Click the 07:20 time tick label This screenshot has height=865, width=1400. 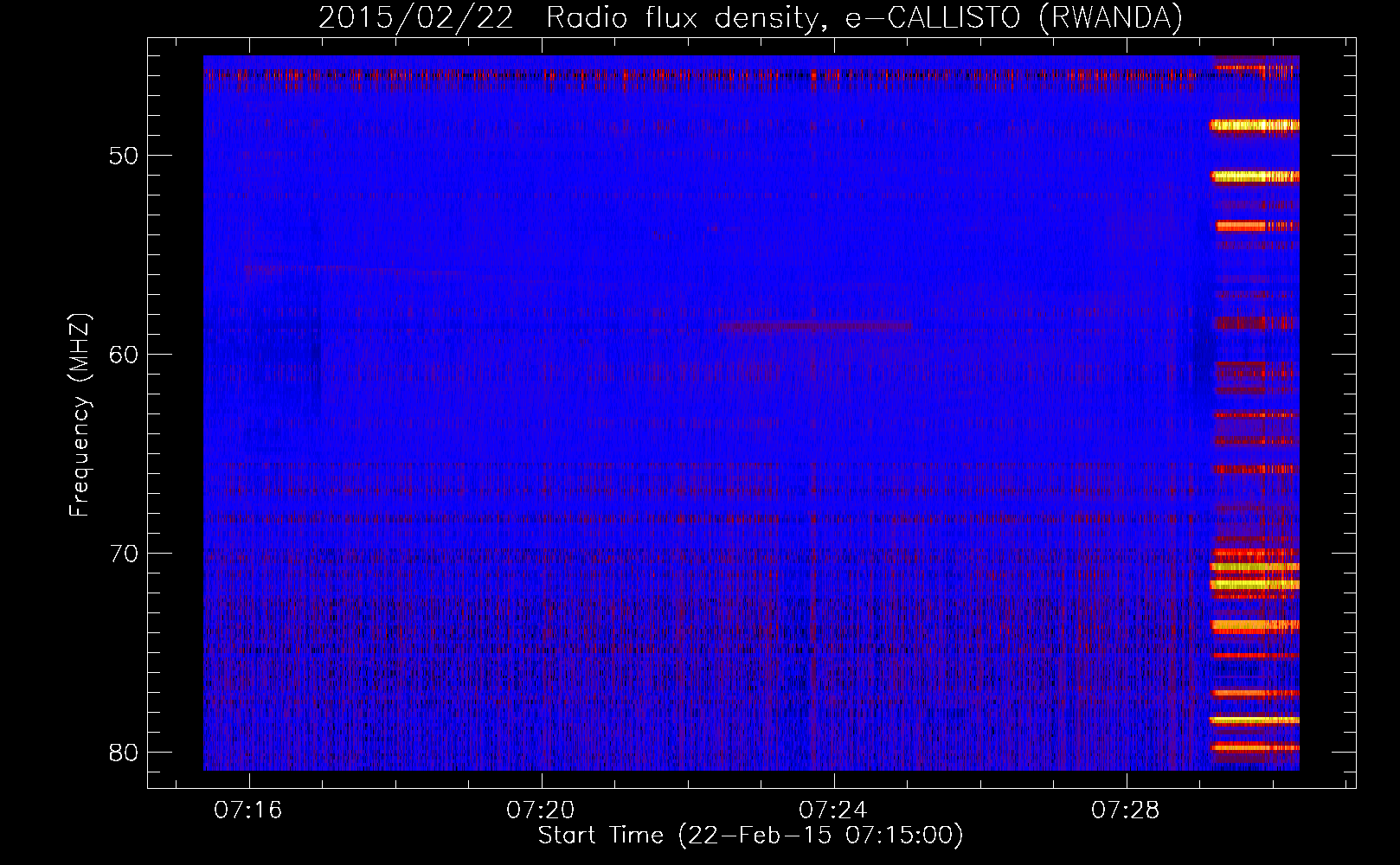tap(542, 811)
